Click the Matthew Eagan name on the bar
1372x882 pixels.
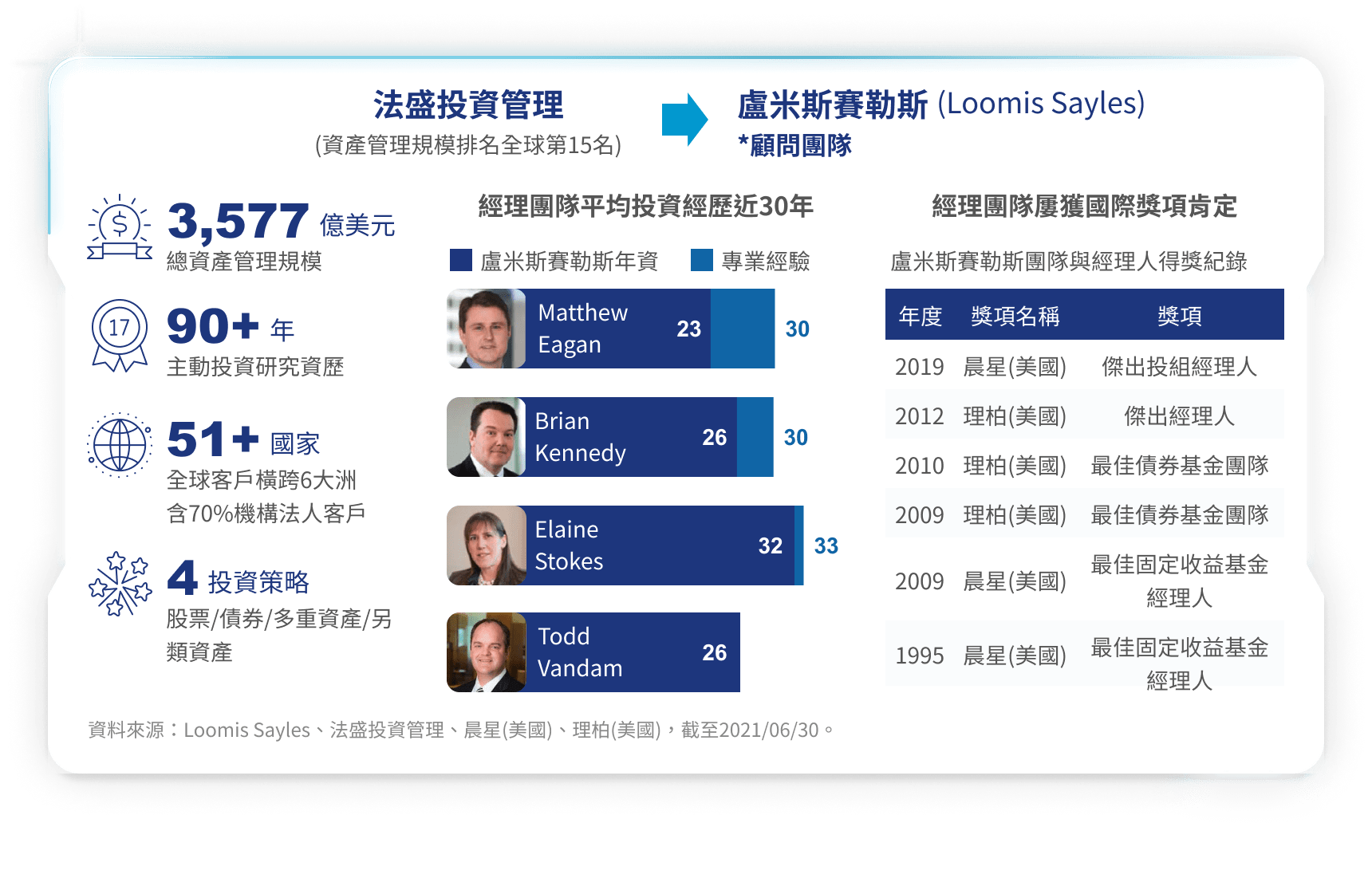click(582, 329)
